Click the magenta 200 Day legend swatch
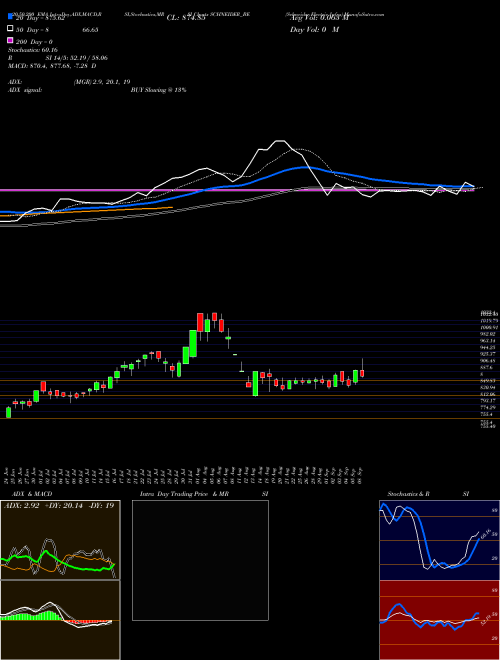 10,40
